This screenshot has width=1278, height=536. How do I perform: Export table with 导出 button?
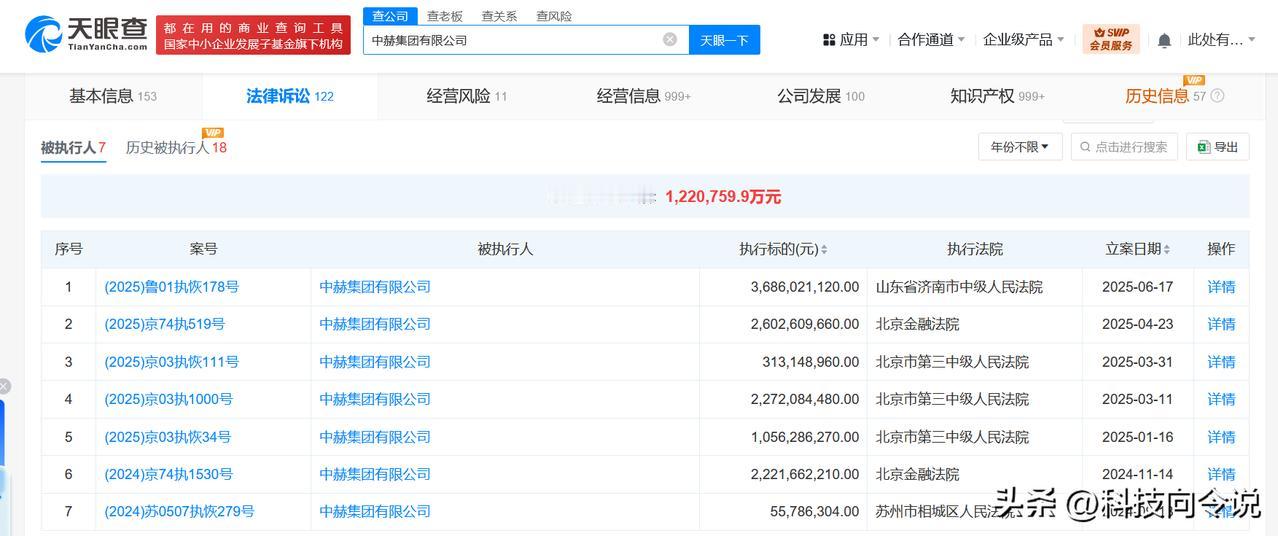[1218, 147]
